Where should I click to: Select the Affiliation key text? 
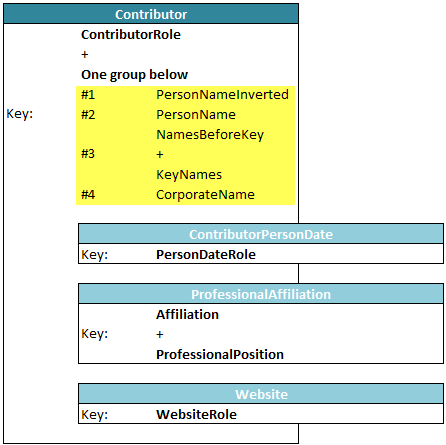click(187, 314)
